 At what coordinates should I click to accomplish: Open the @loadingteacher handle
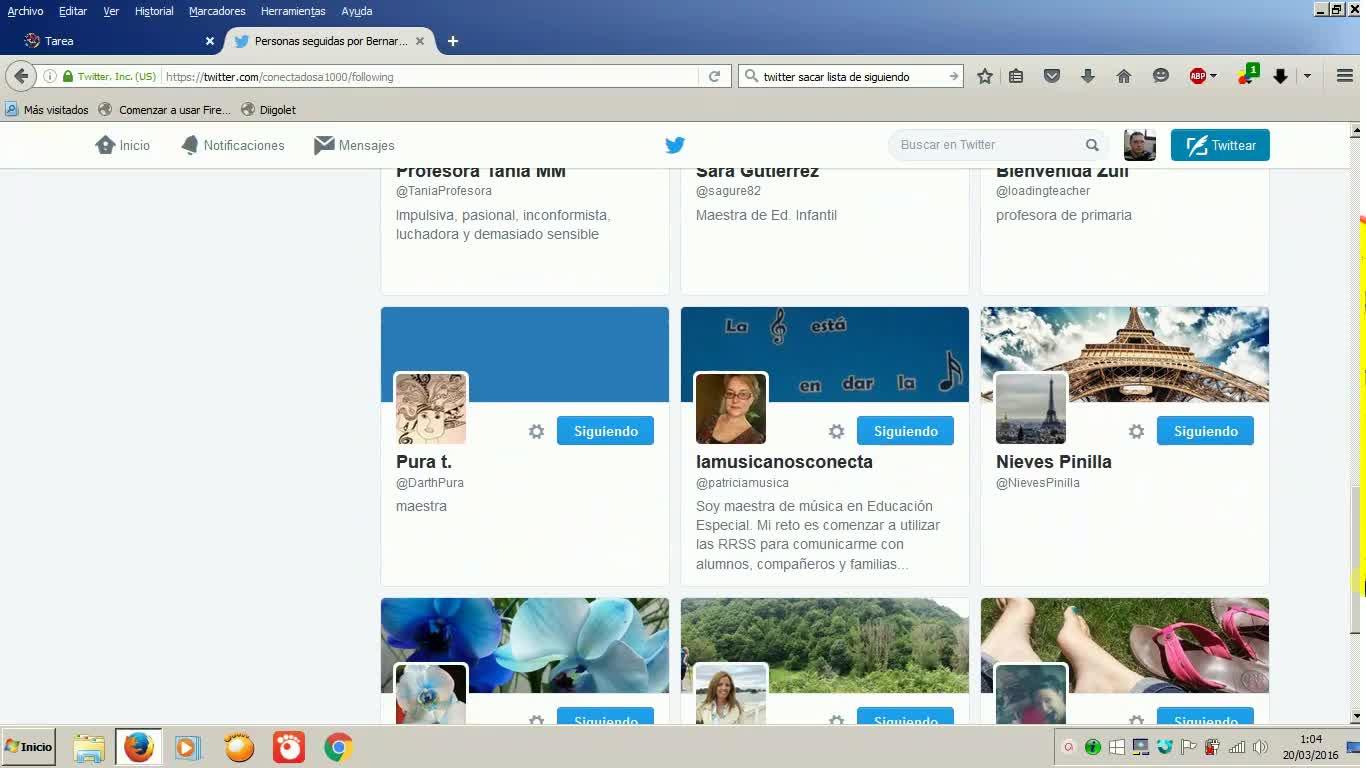point(1043,191)
